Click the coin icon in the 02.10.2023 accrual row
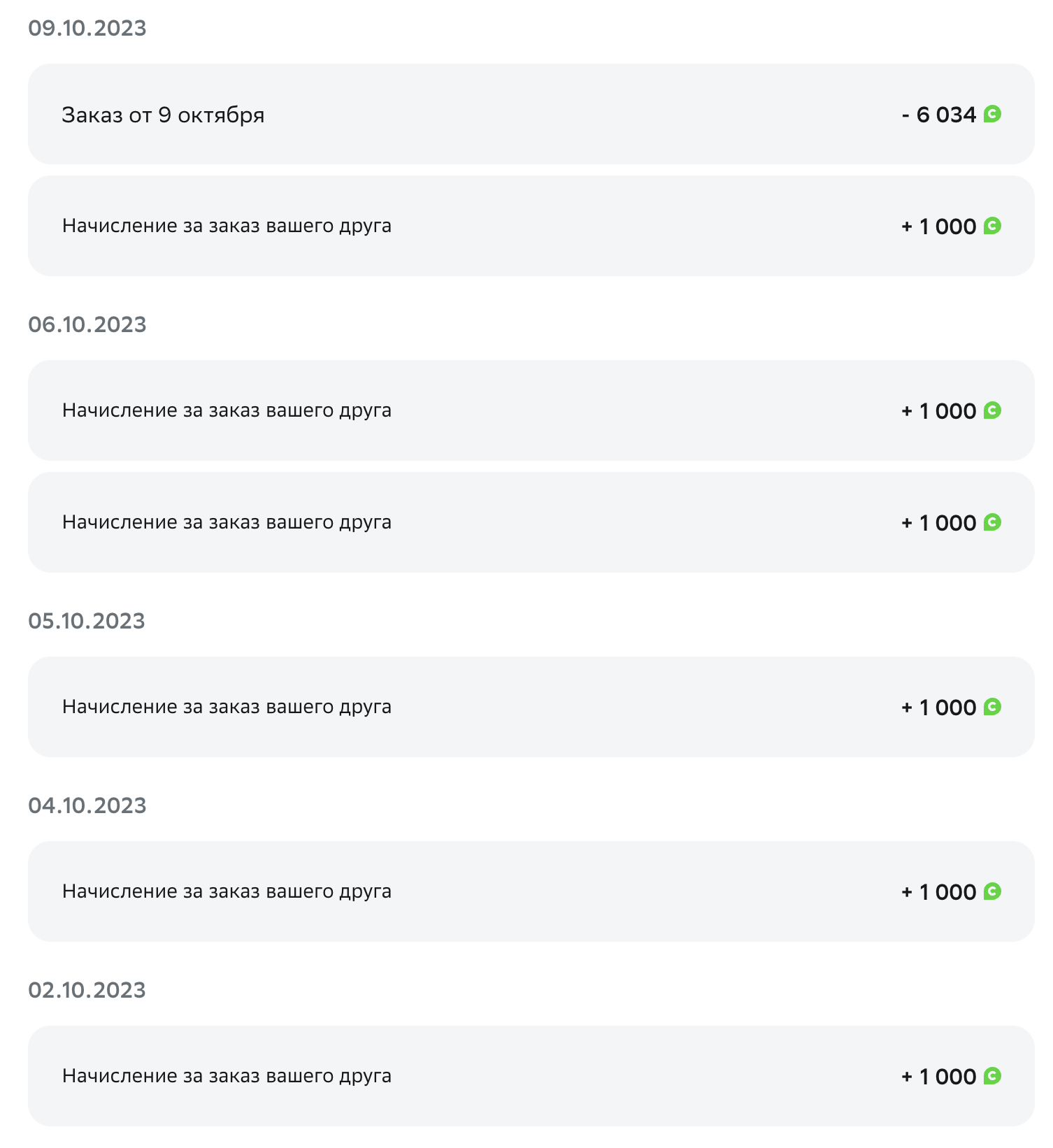Viewport: 1053px width, 1148px height. (x=992, y=1076)
